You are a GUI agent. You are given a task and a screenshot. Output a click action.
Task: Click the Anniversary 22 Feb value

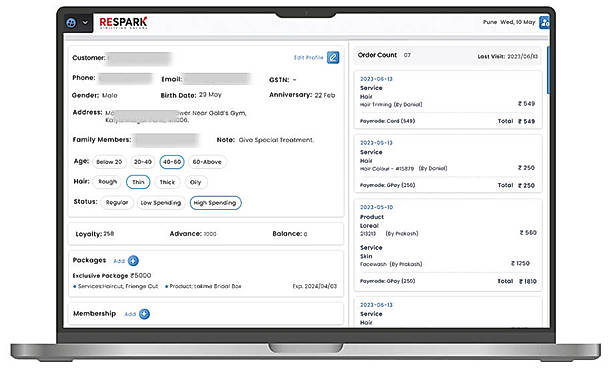point(325,95)
